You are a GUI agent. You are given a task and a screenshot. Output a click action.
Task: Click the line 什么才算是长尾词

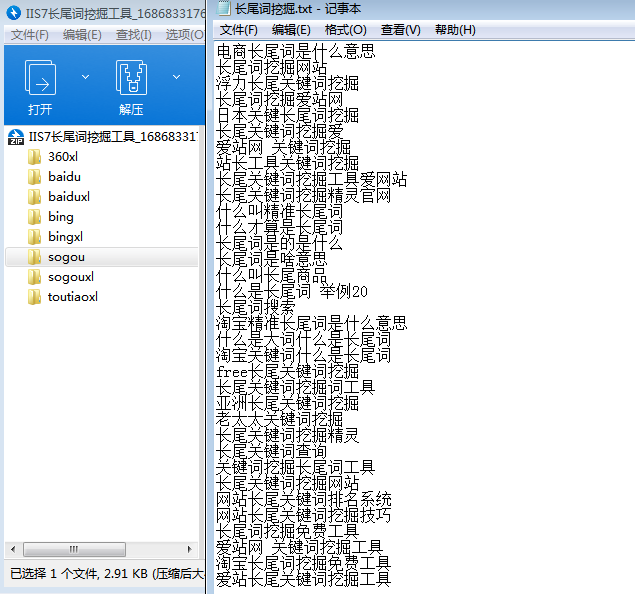point(279,228)
